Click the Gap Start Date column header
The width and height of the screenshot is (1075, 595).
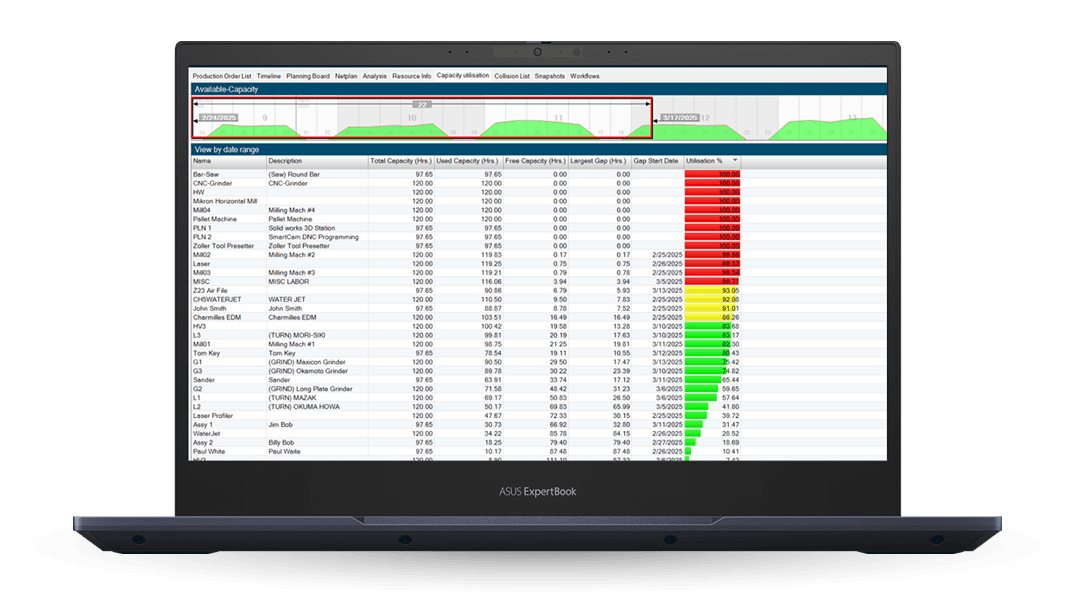[x=656, y=161]
